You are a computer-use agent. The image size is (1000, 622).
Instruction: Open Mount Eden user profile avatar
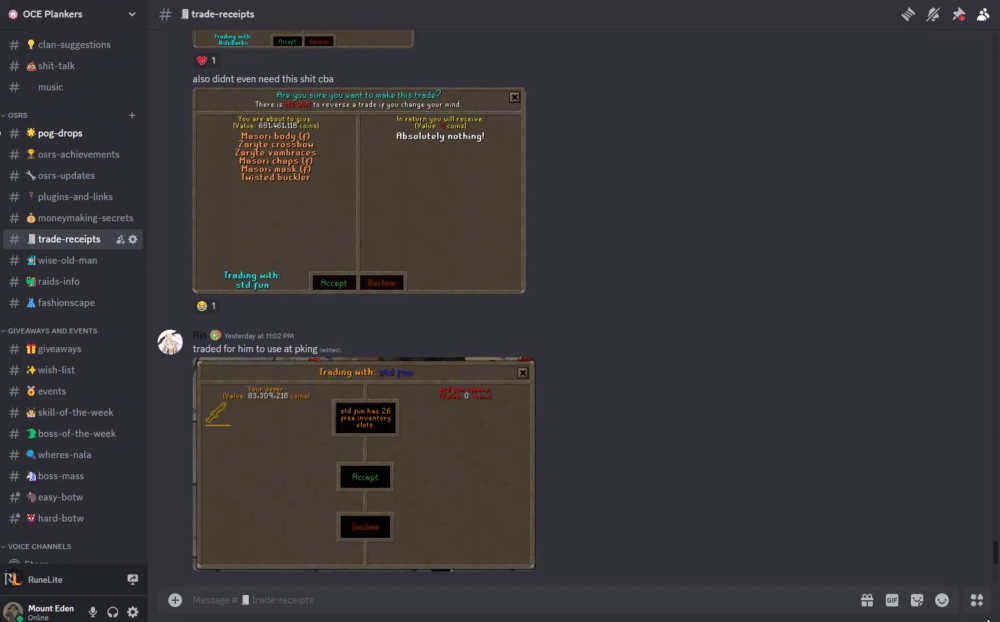click(x=13, y=611)
